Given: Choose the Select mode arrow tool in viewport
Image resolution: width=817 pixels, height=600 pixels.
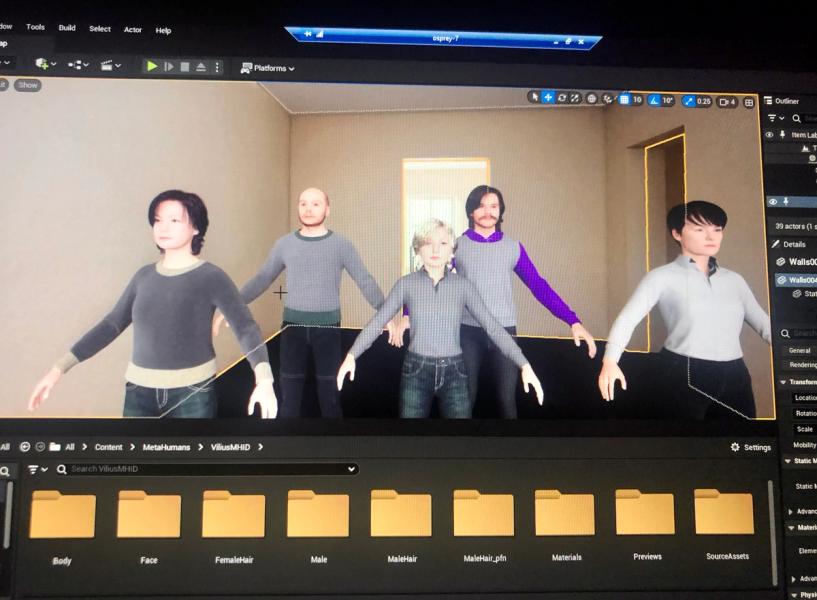Looking at the screenshot, I should (535, 98).
